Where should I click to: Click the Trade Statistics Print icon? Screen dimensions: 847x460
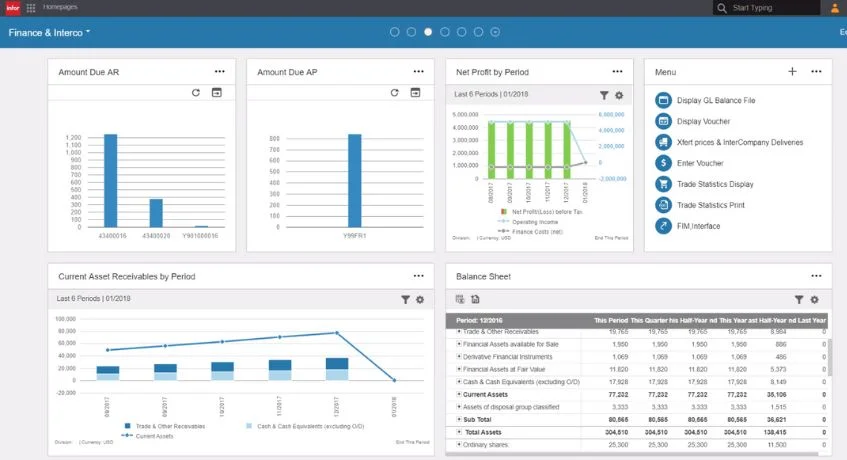(663, 205)
